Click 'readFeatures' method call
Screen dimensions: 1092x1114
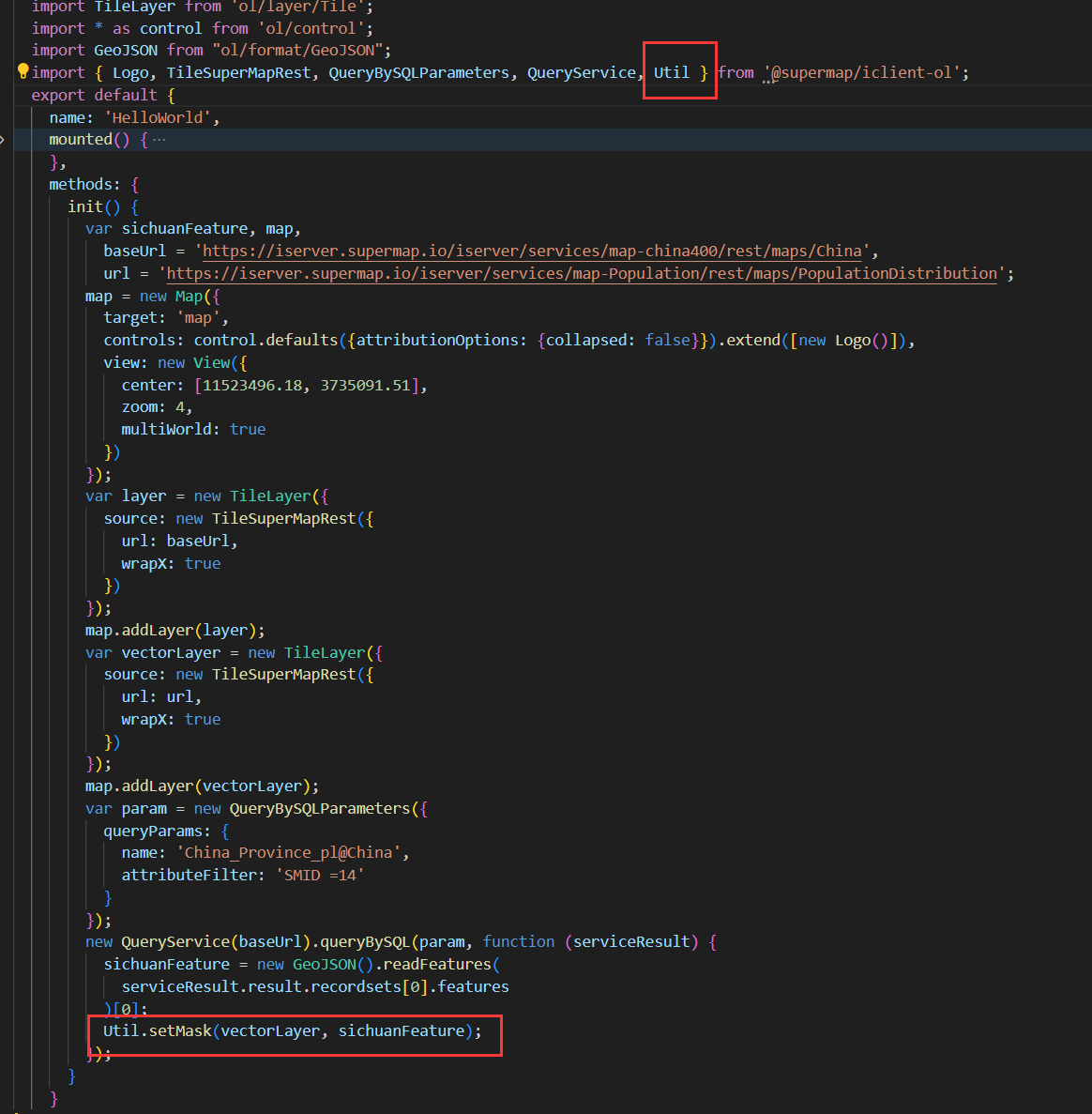pyautogui.click(x=437, y=964)
